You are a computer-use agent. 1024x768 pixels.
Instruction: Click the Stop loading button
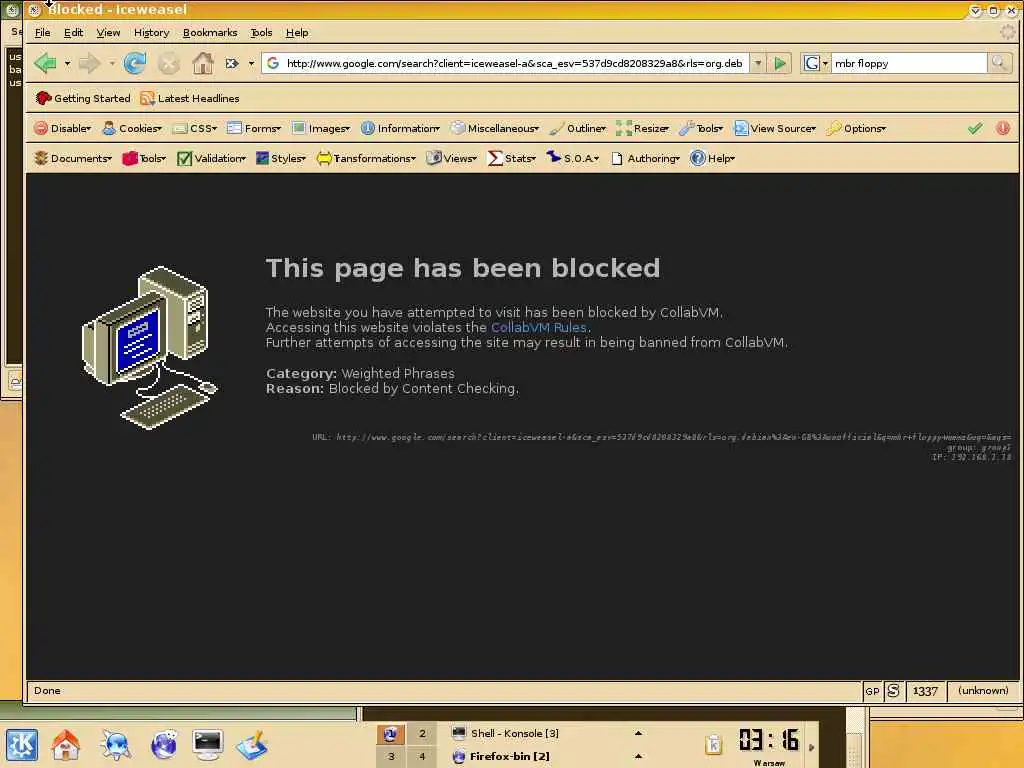click(x=168, y=63)
